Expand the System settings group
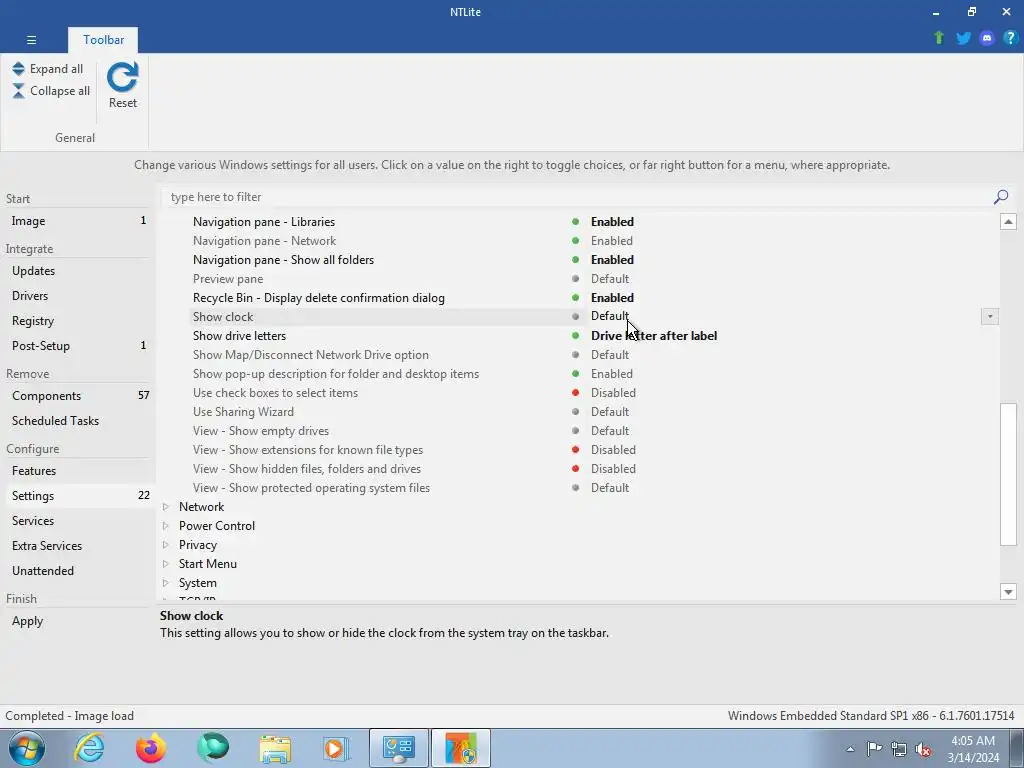 [166, 583]
